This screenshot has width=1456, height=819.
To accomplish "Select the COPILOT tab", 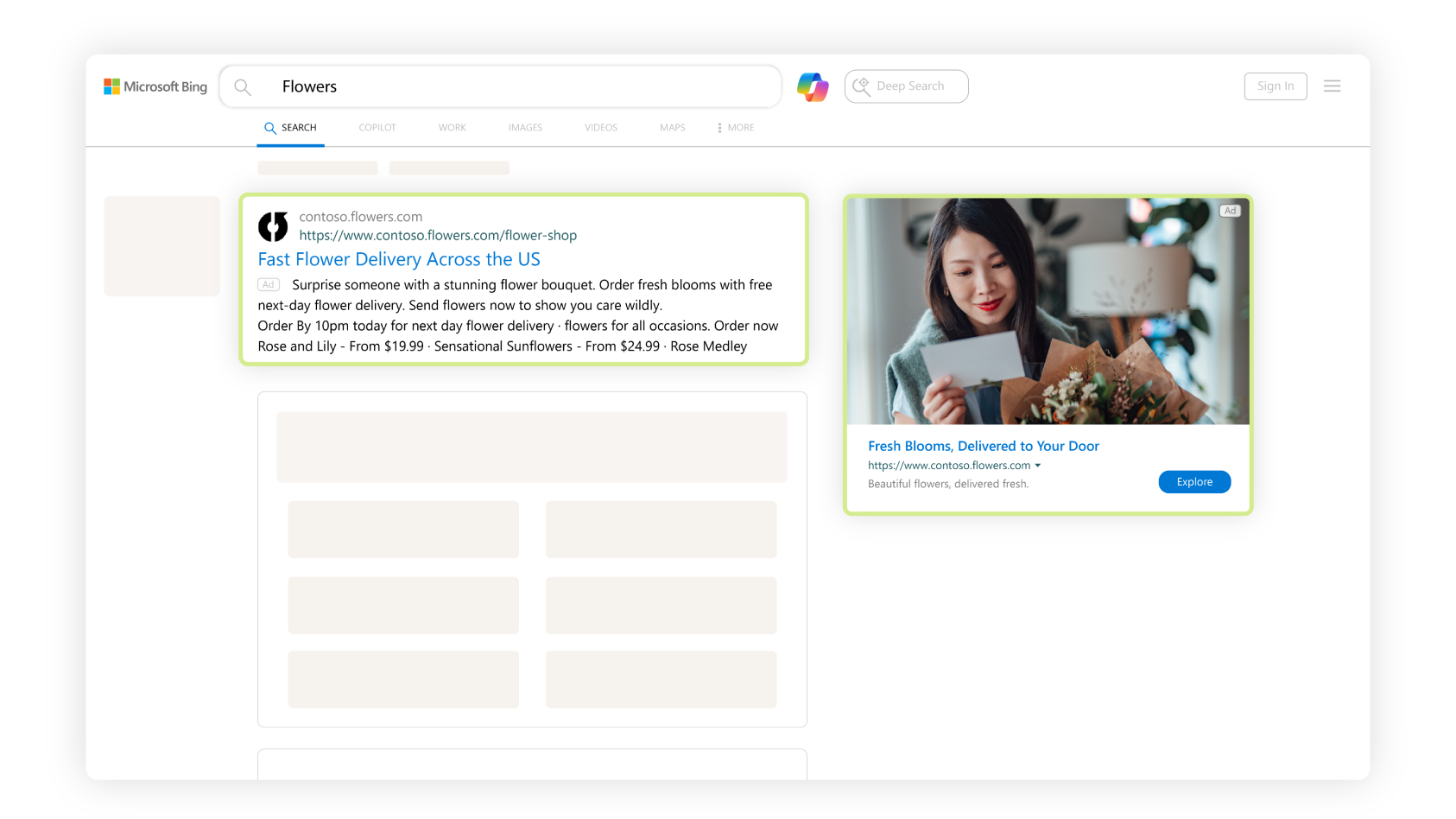I will [377, 127].
